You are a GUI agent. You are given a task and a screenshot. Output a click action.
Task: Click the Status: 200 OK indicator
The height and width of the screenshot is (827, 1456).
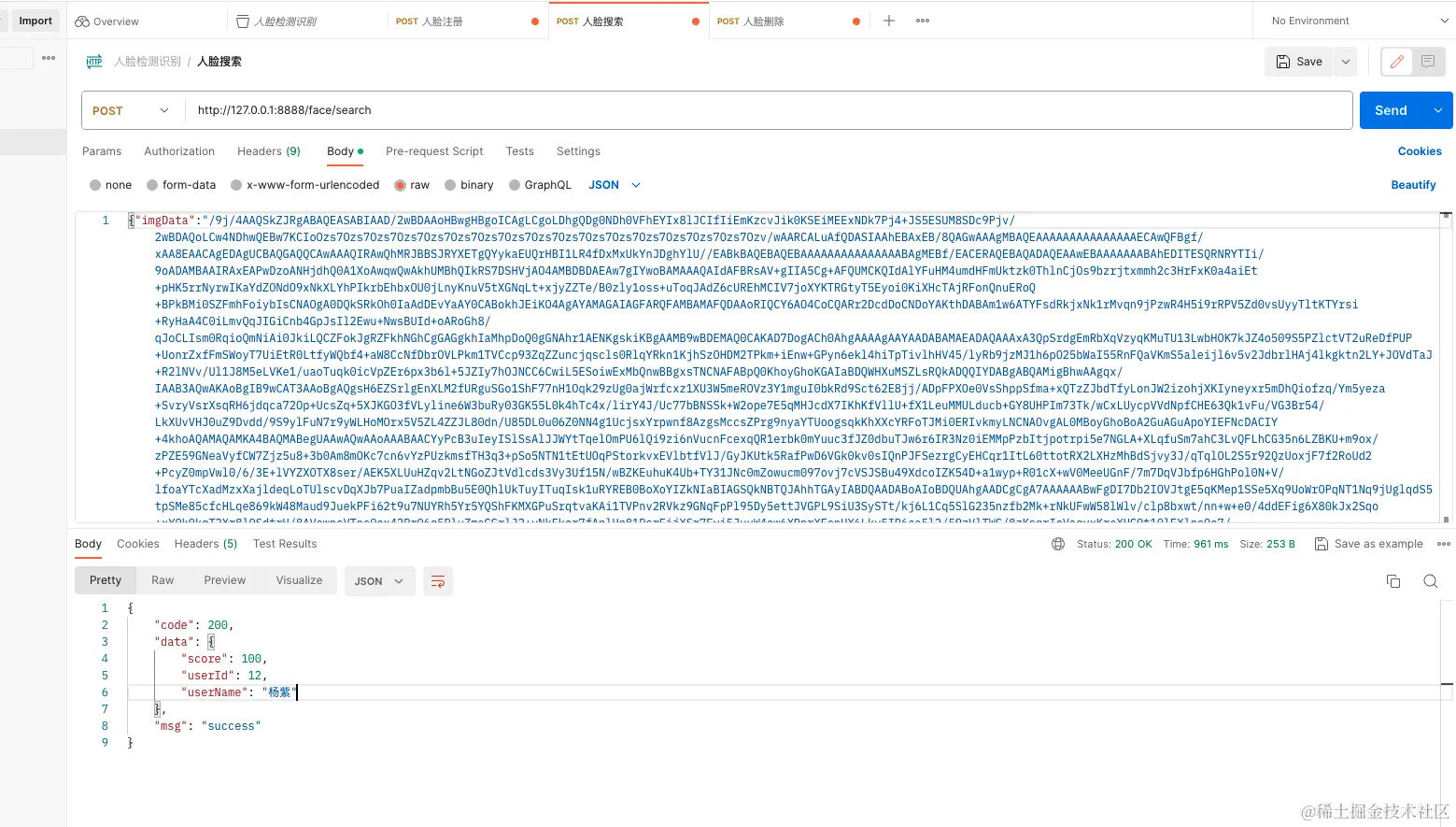click(x=1114, y=544)
